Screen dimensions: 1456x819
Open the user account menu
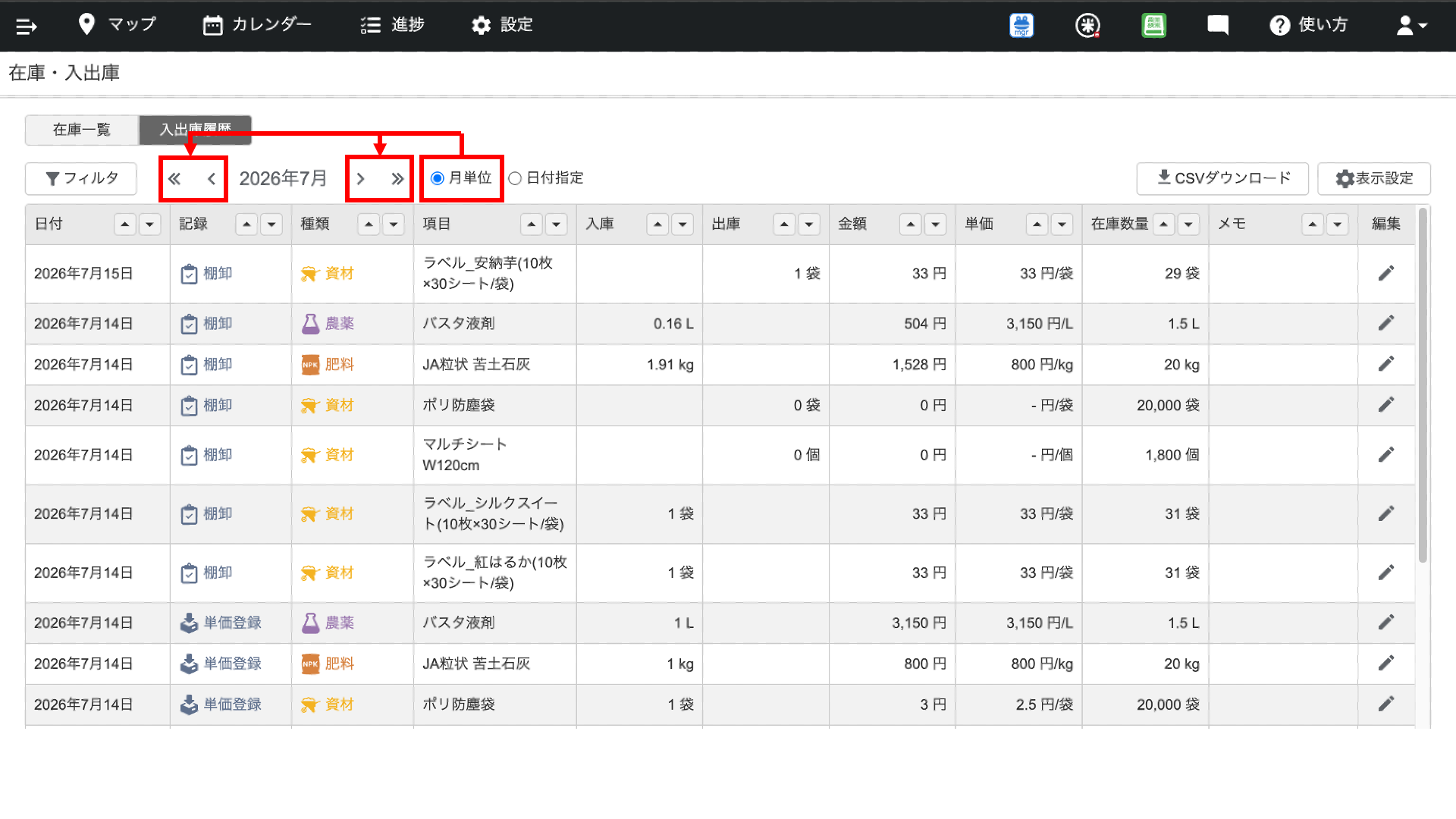(1412, 26)
